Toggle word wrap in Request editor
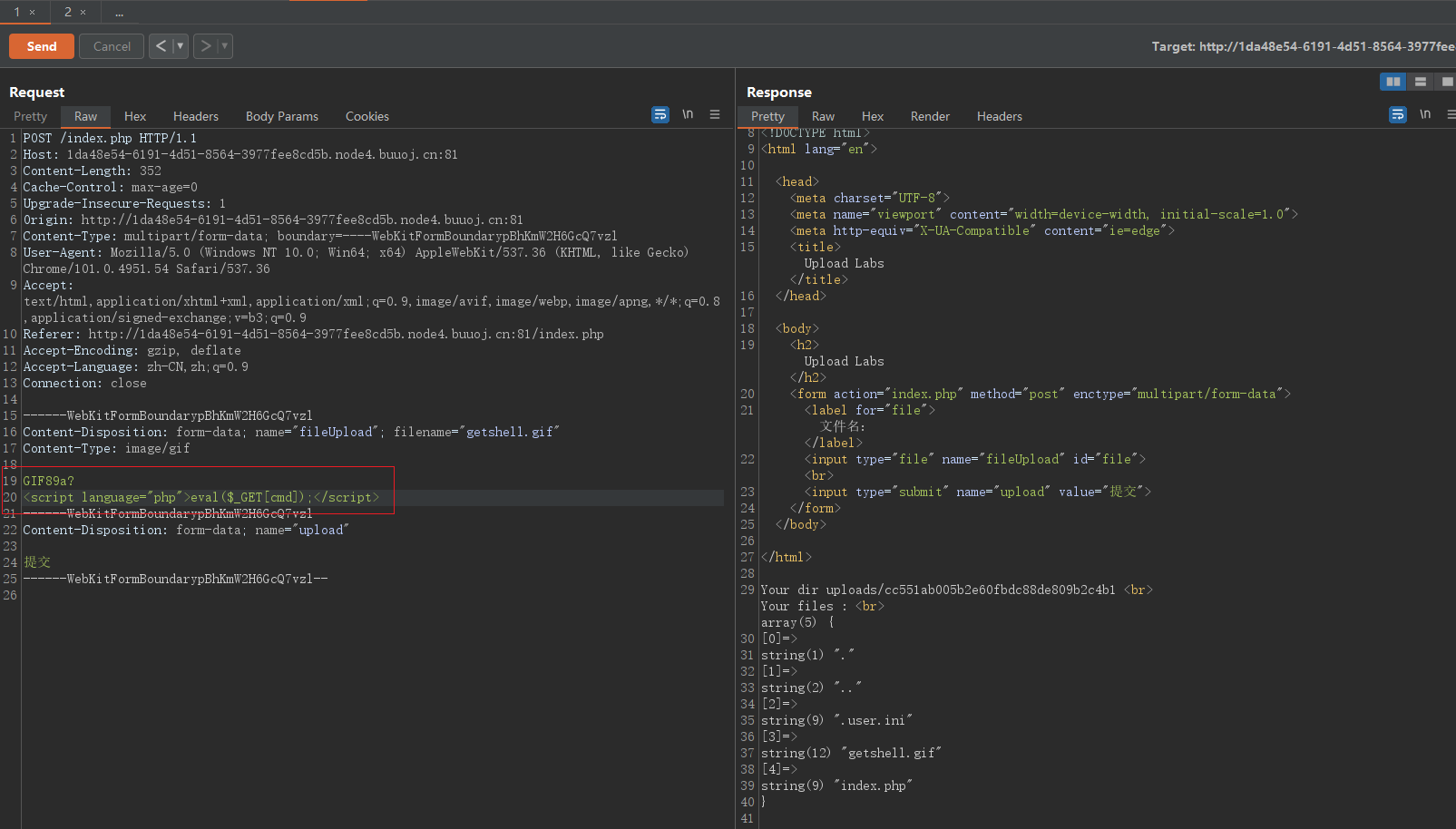Screen dimensions: 1456x829 point(660,114)
